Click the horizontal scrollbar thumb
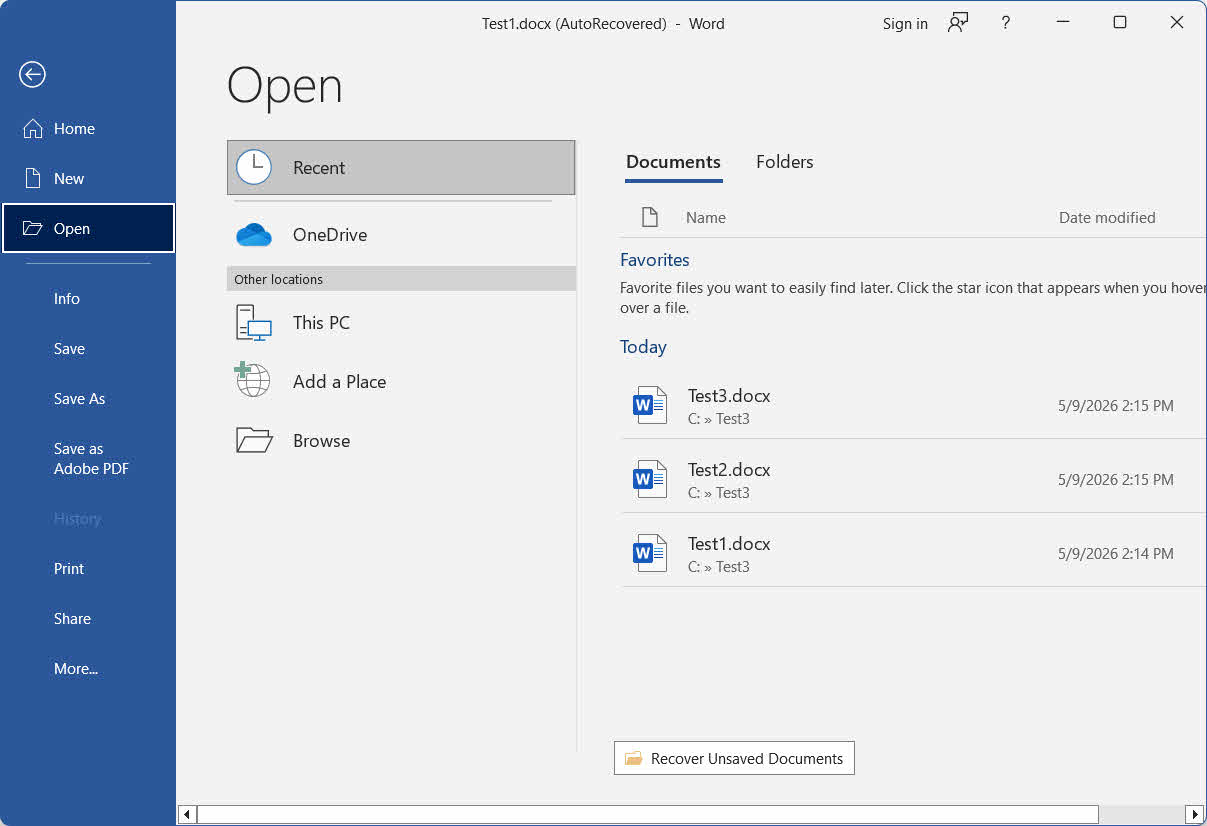 click(x=648, y=815)
